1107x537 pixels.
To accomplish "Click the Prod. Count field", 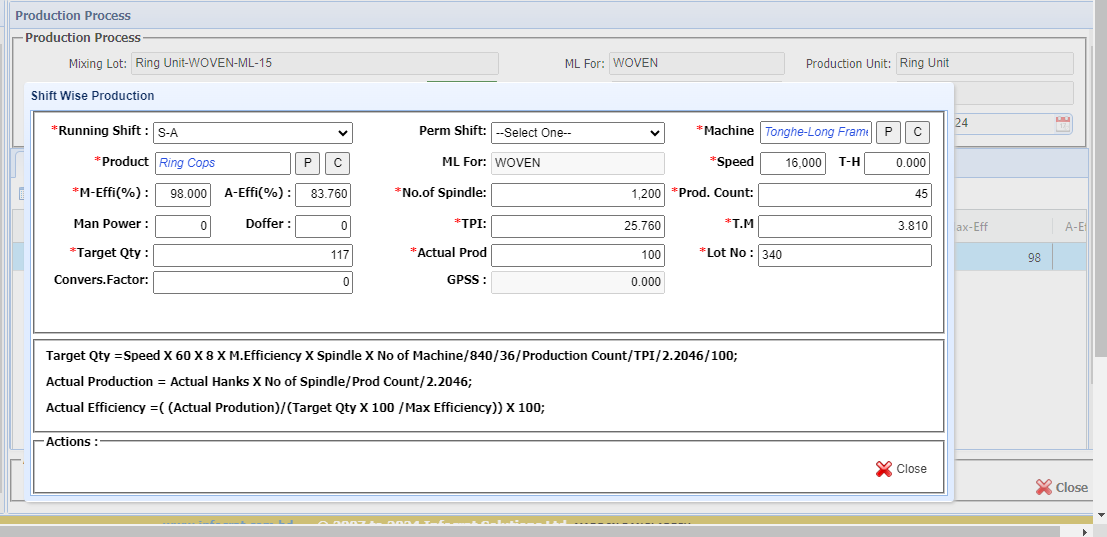I will (x=845, y=195).
